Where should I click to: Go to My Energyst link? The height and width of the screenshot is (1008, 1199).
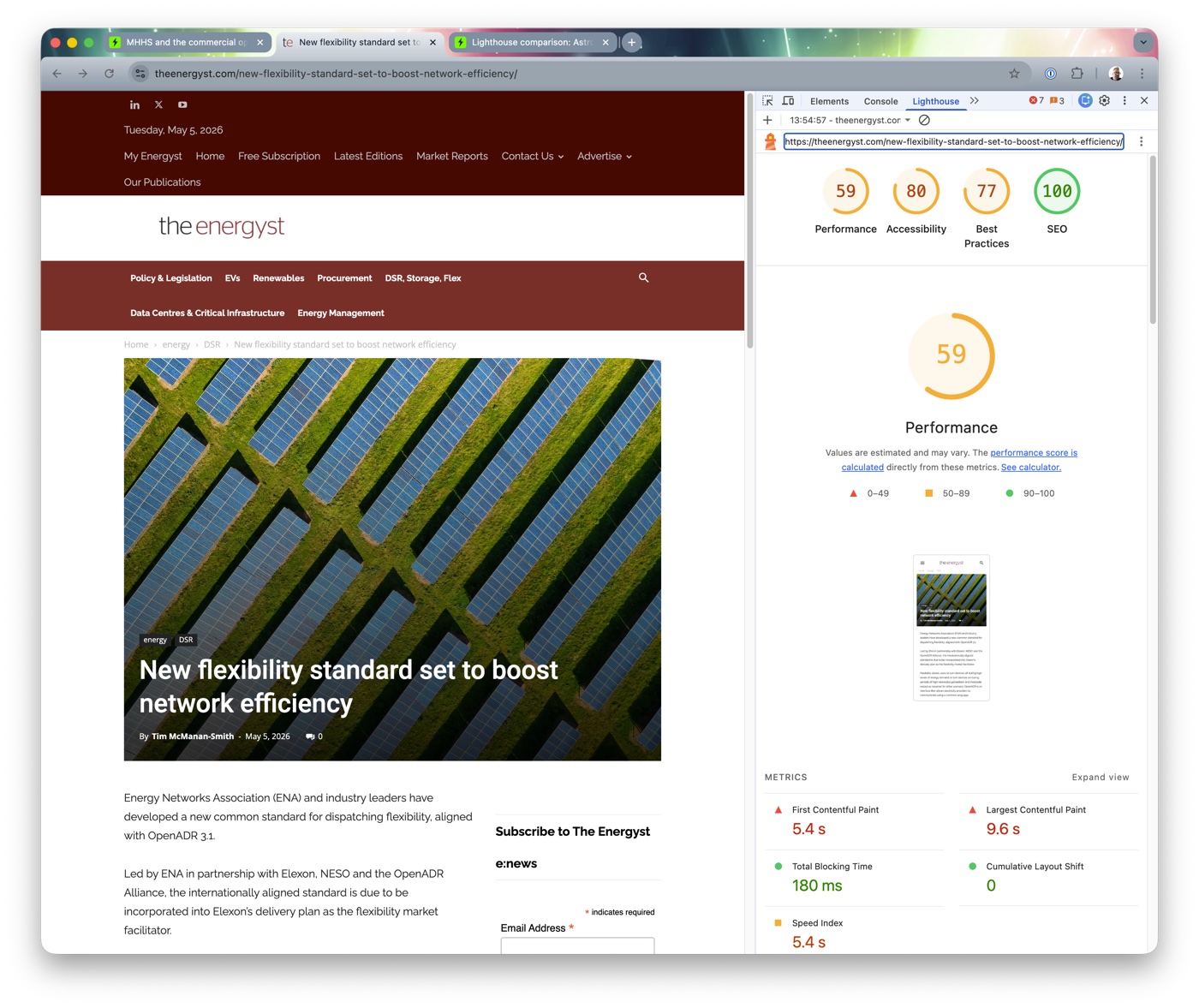click(153, 156)
